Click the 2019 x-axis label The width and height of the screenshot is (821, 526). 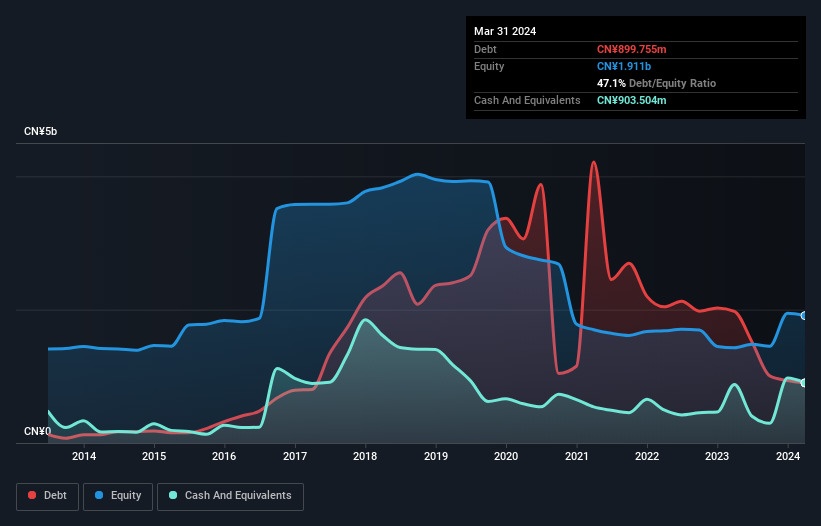tap(436, 456)
